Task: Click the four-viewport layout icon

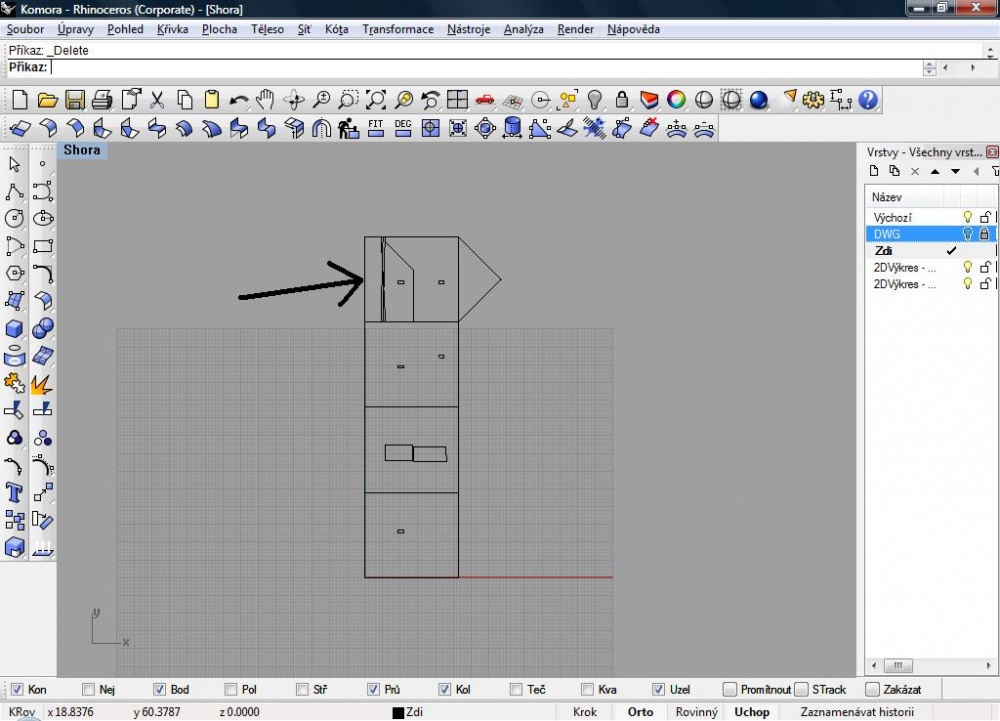Action: click(x=457, y=99)
